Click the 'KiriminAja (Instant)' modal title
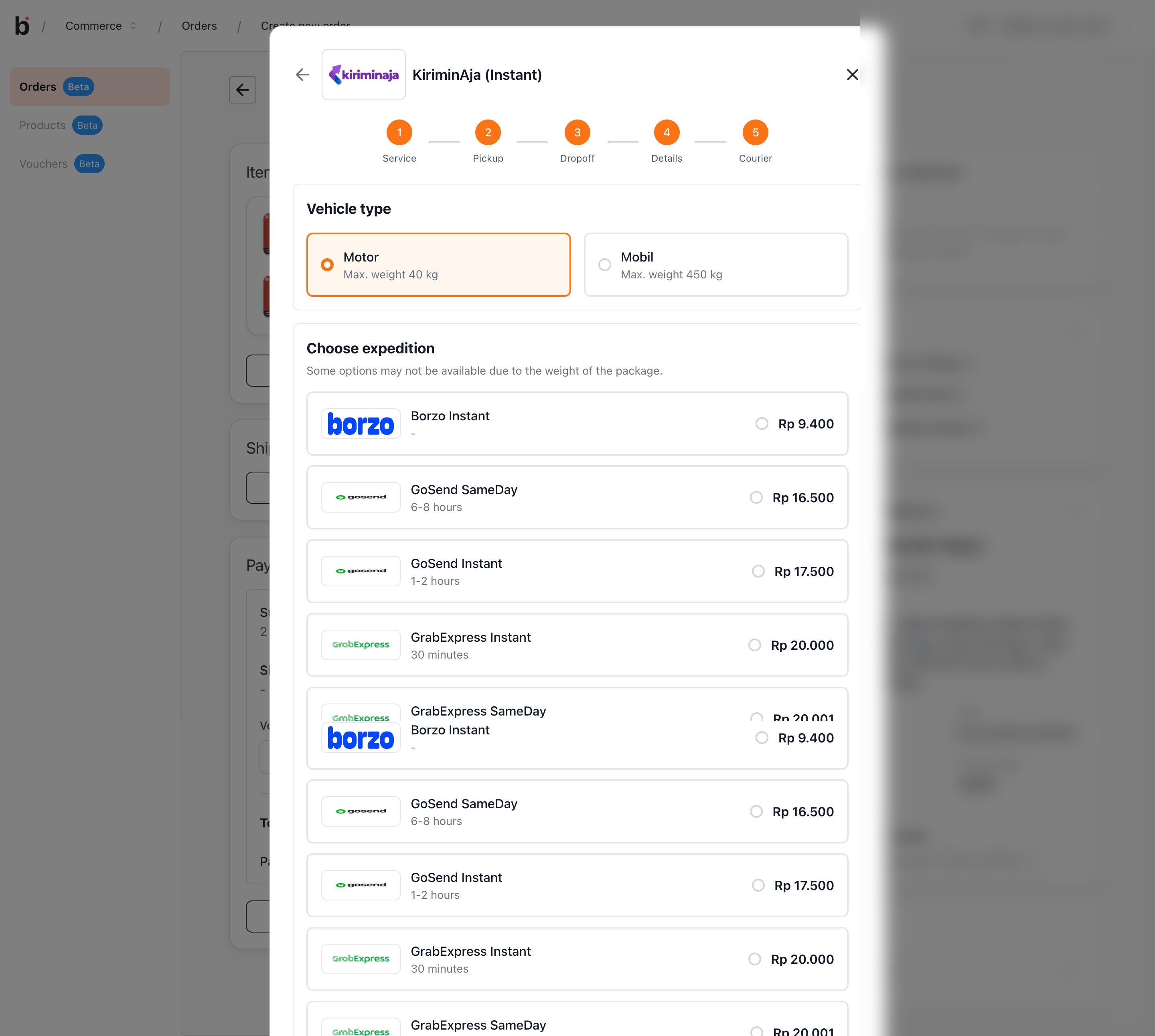This screenshot has height=1036, width=1155. coord(477,75)
